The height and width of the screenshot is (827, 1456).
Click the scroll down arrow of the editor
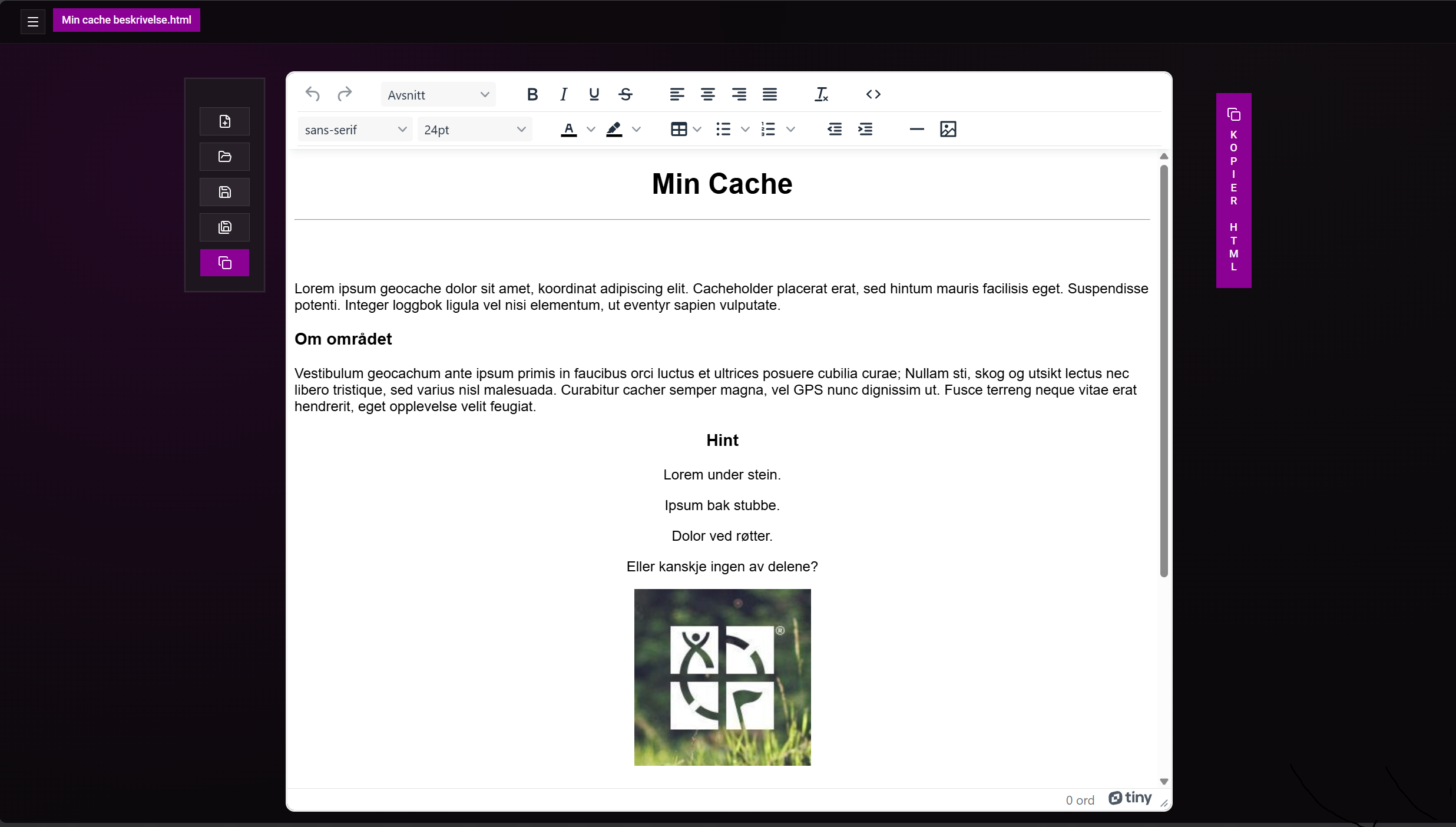[1164, 782]
